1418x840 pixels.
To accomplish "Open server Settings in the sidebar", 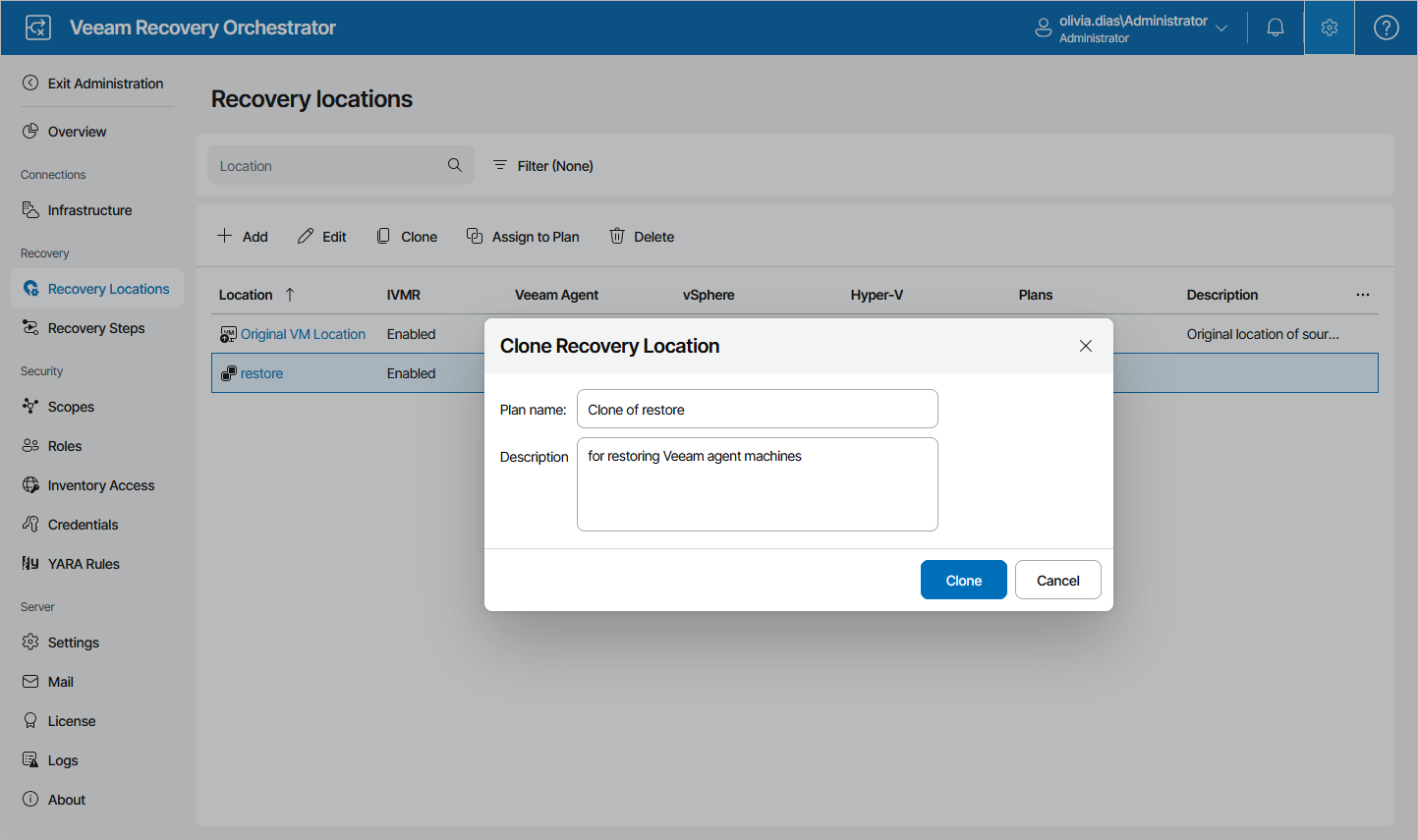I will tap(74, 643).
